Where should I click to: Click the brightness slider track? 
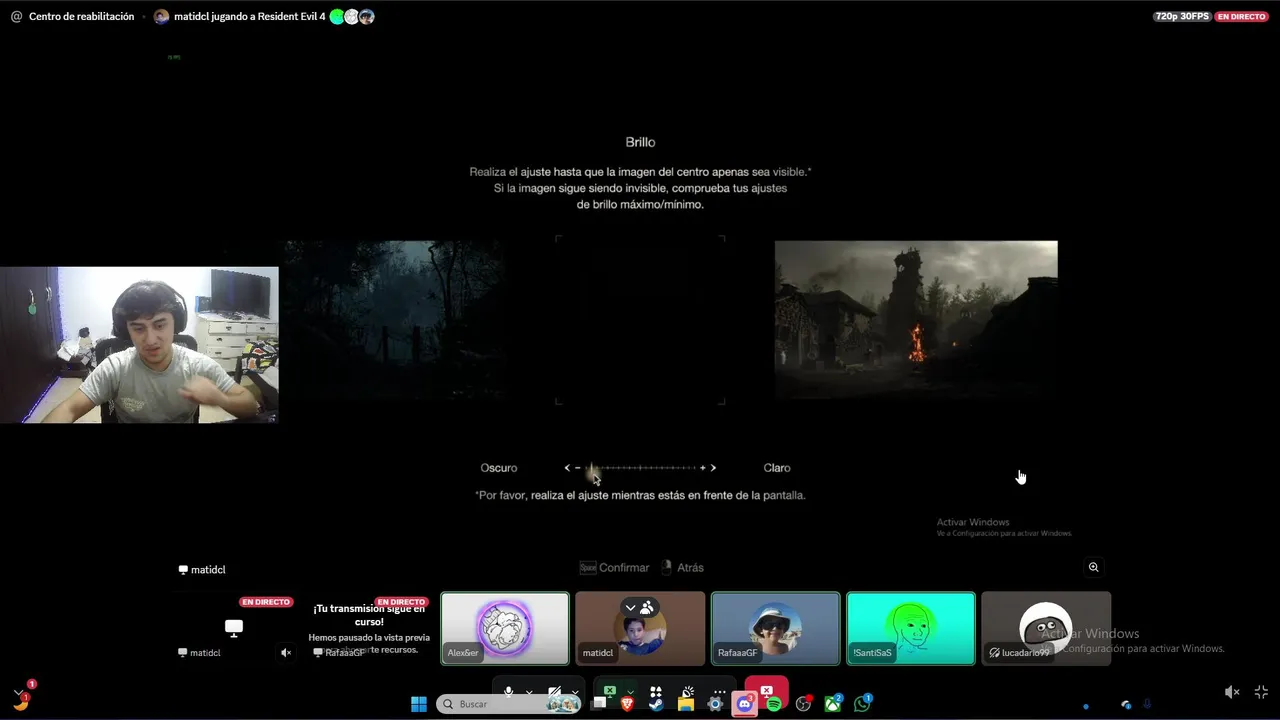[x=640, y=468]
